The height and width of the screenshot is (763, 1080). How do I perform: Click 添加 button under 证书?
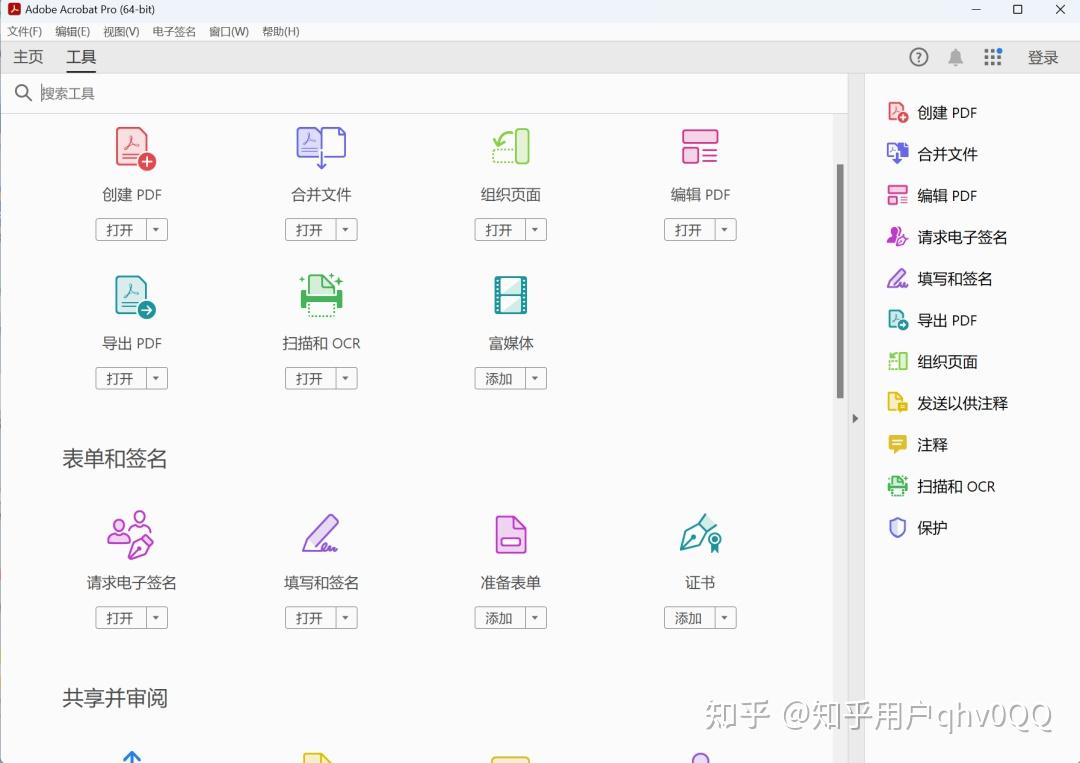(689, 618)
